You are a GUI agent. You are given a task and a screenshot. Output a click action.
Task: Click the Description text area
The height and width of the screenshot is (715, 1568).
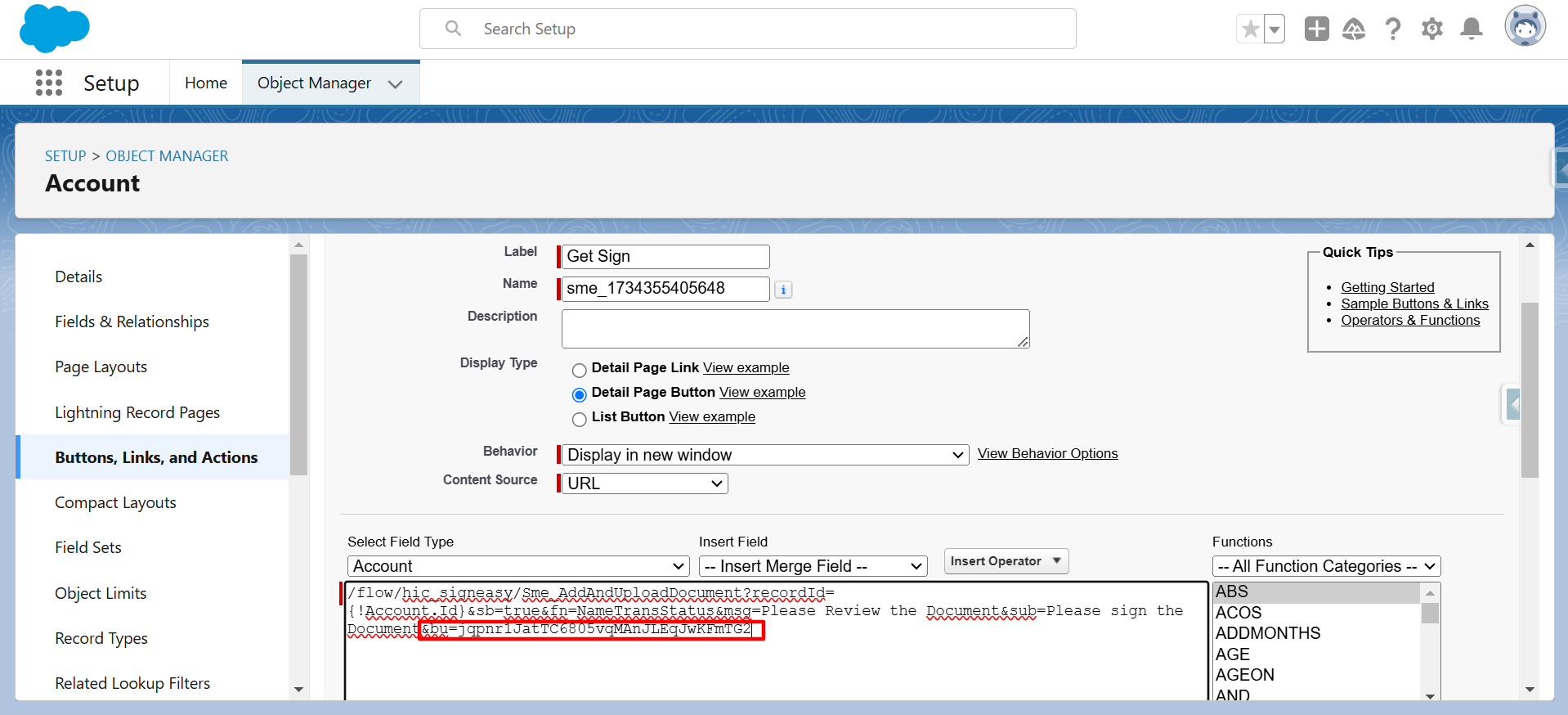pos(795,329)
